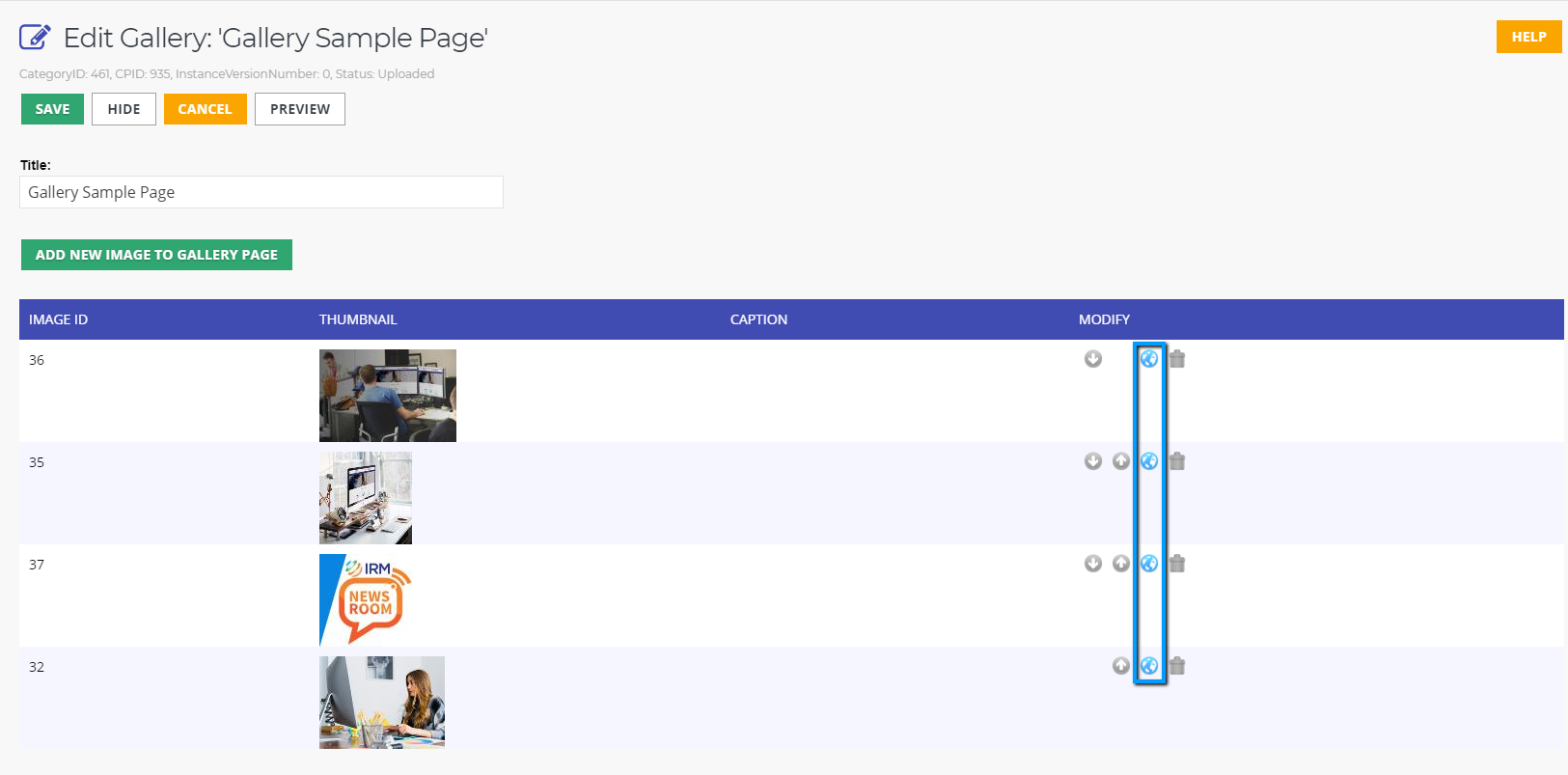
Task: Click the Modify column header
Action: pos(1104,319)
